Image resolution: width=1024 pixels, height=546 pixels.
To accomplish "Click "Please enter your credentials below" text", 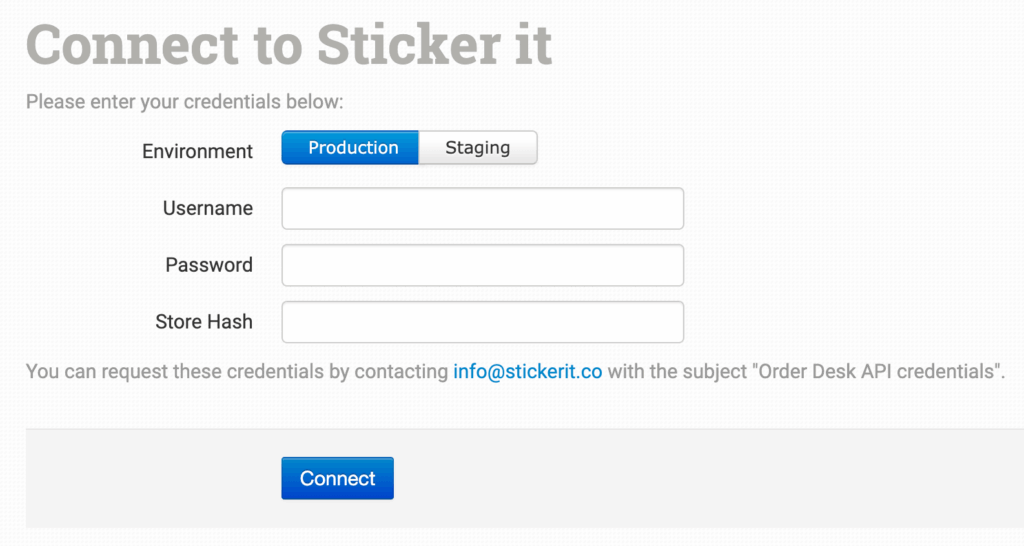I will pos(184,101).
